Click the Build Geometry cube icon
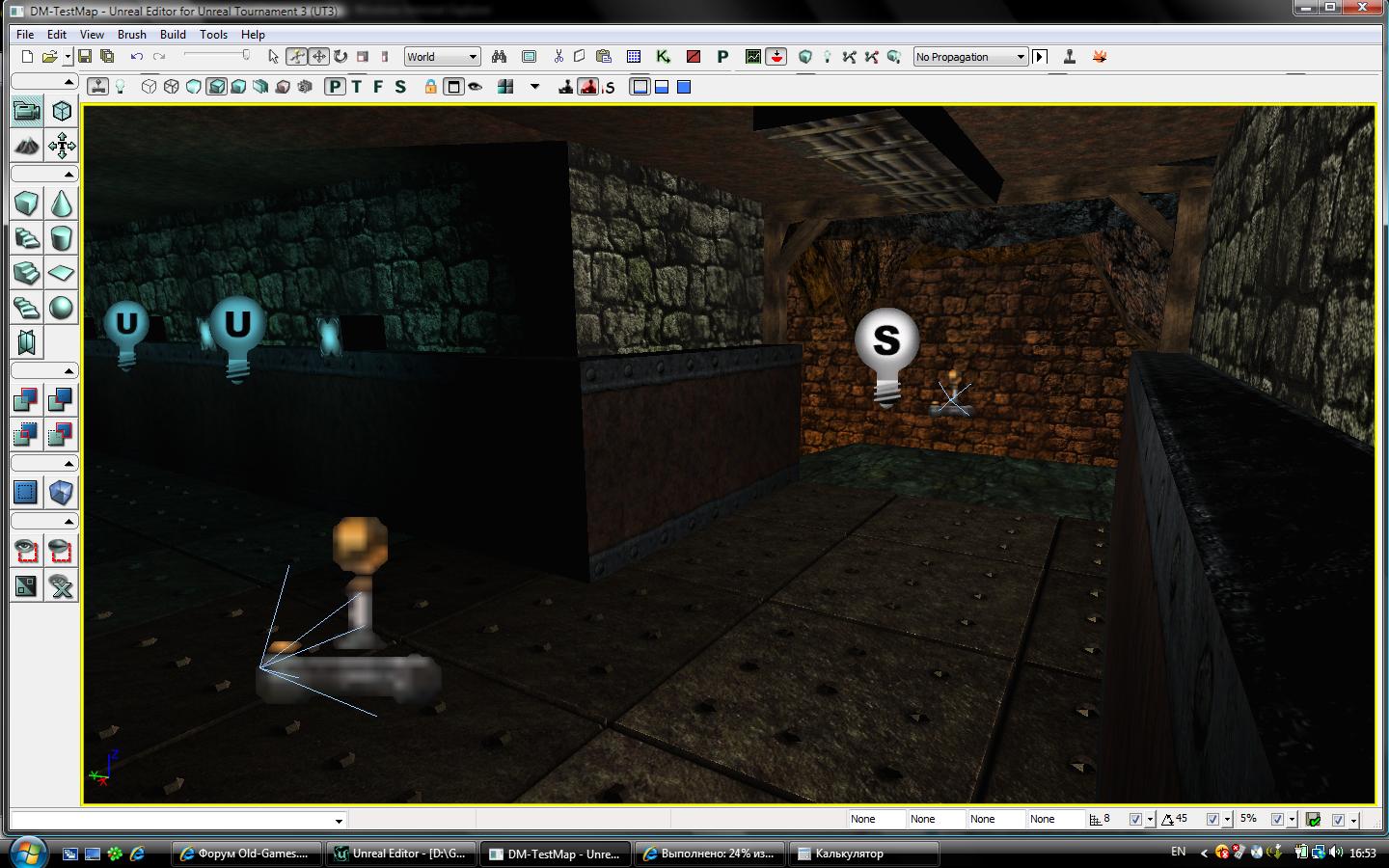 point(805,57)
